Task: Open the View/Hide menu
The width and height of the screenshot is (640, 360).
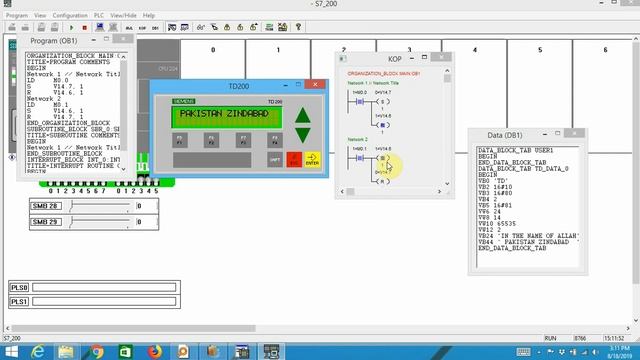Action: pos(123,16)
